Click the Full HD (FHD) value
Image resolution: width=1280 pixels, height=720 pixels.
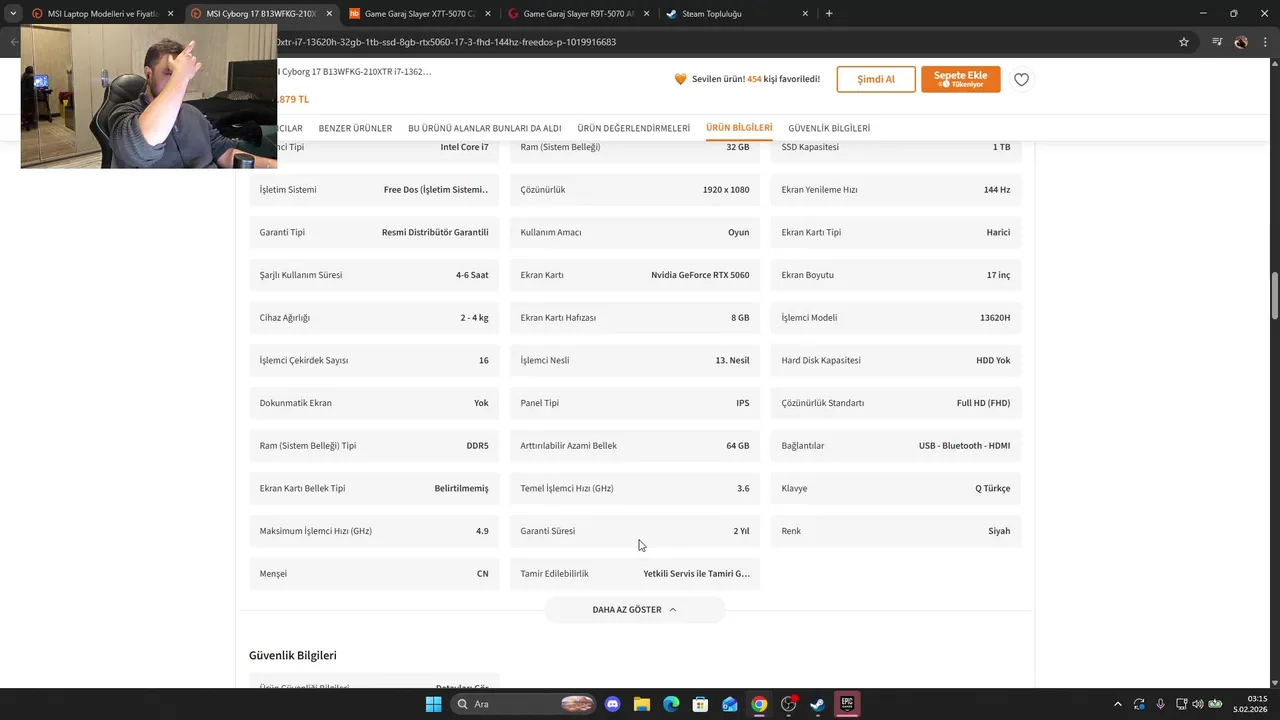[983, 403]
